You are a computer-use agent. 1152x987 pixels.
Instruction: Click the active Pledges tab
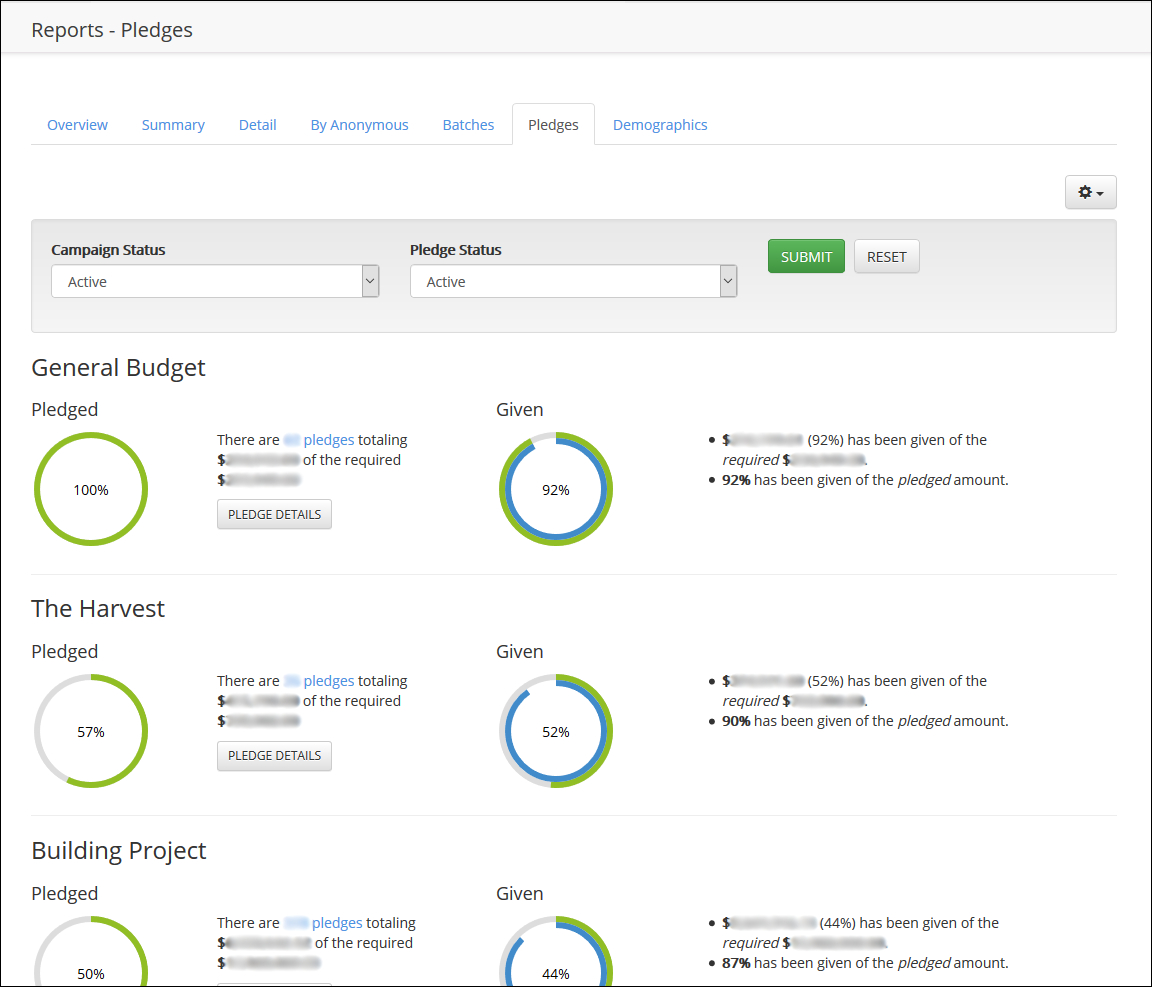[553, 125]
